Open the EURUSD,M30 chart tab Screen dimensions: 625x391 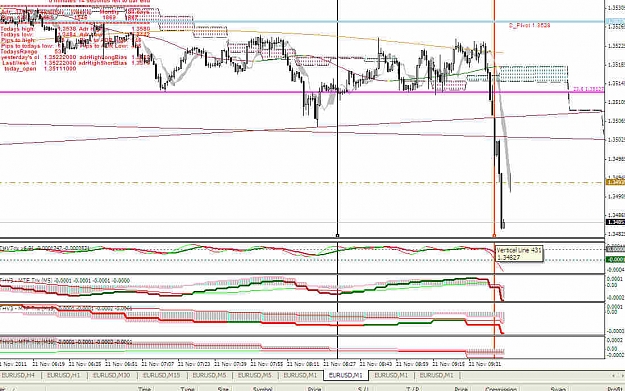click(111, 375)
